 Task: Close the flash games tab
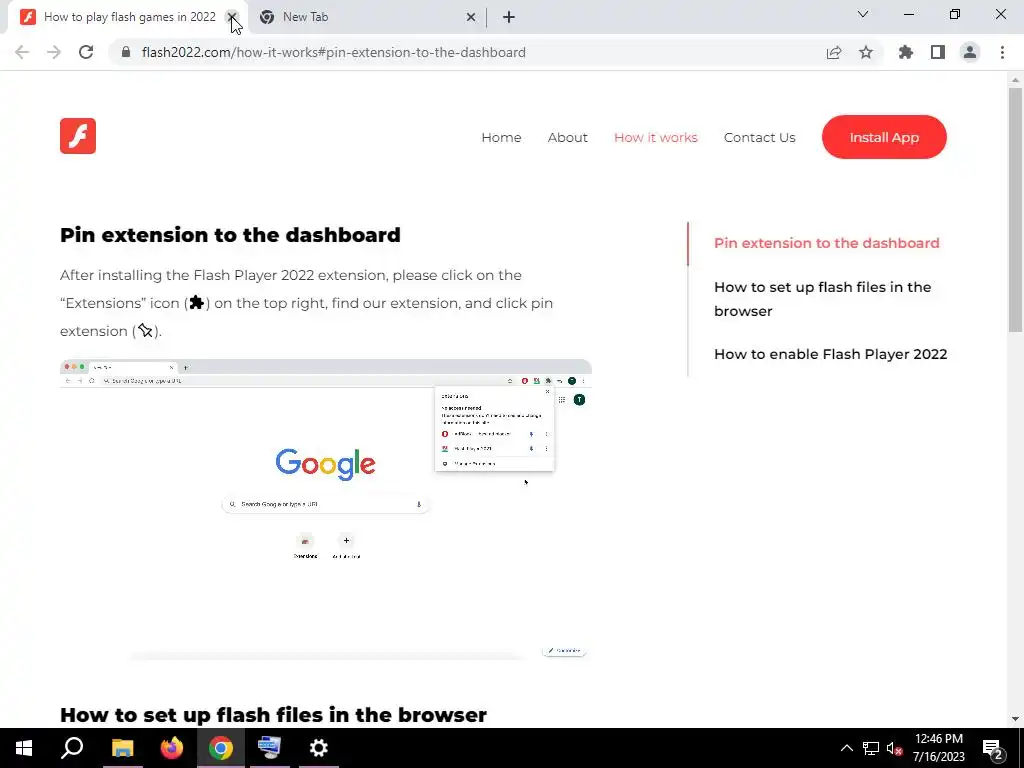pyautogui.click(x=232, y=17)
